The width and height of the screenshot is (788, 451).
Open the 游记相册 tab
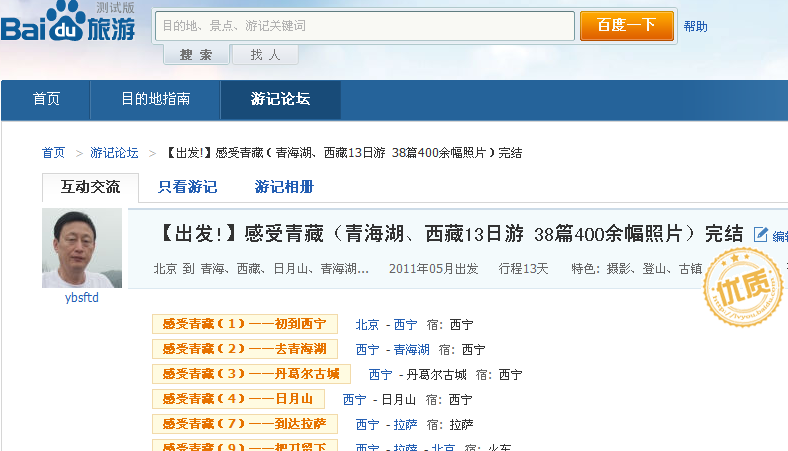pyautogui.click(x=284, y=187)
